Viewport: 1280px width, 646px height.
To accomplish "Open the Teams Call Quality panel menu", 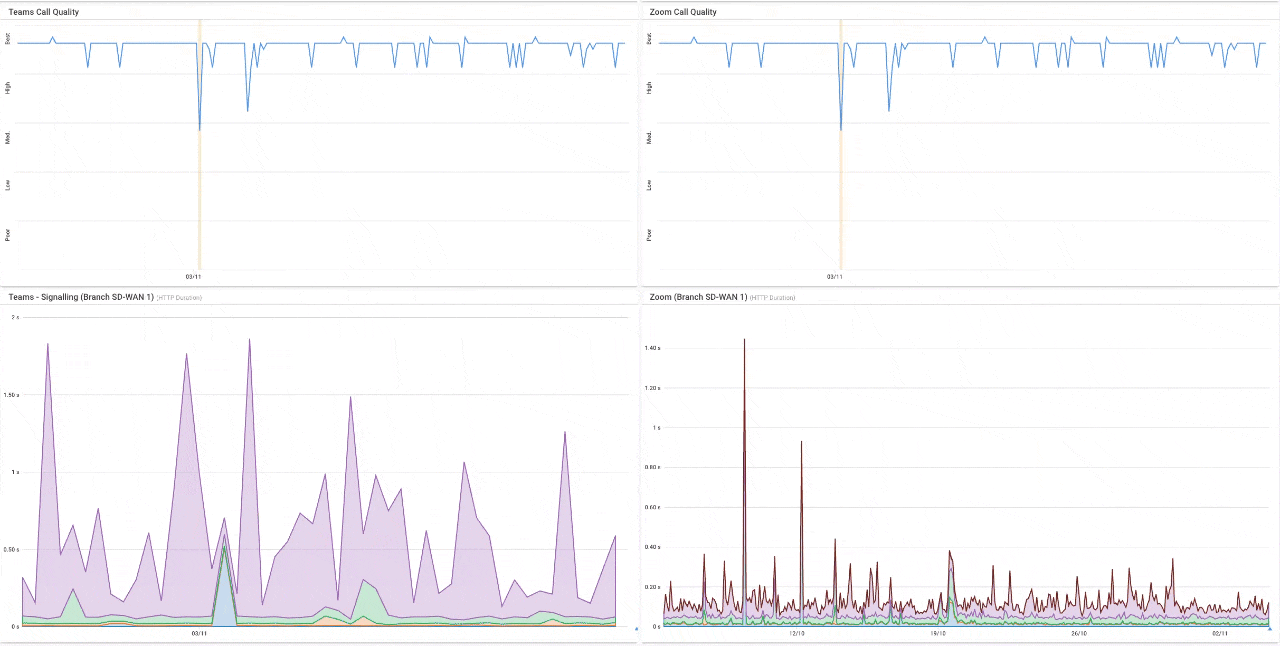I will pyautogui.click(x=624, y=11).
